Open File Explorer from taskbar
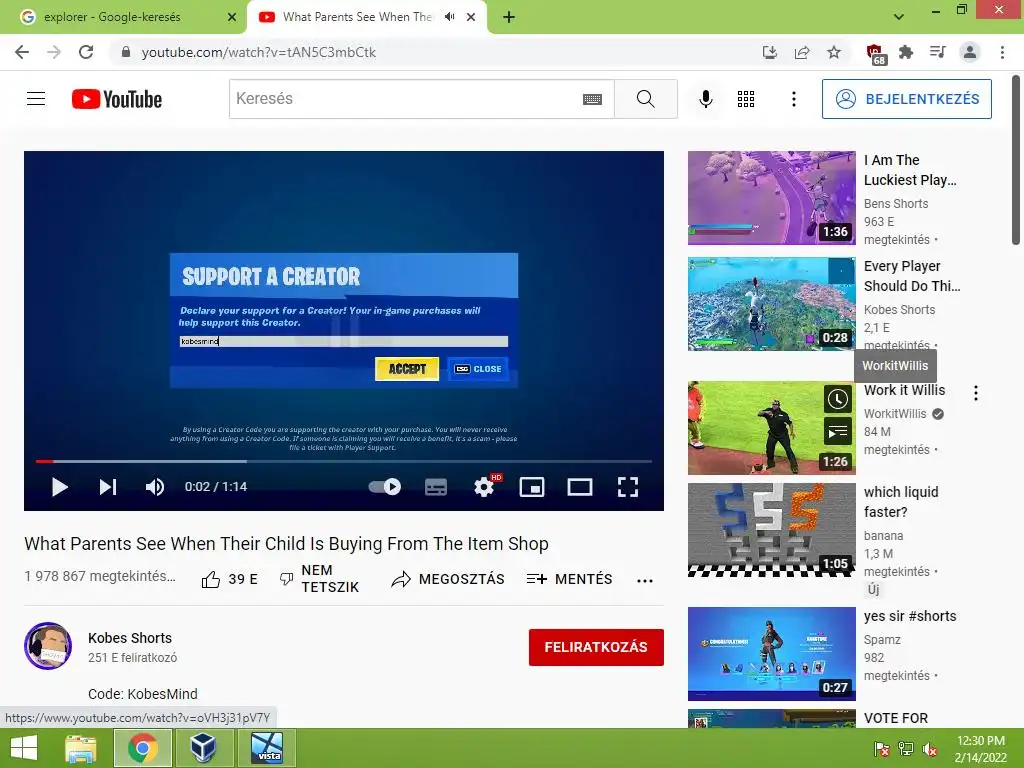The width and height of the screenshot is (1024, 768). 80,748
